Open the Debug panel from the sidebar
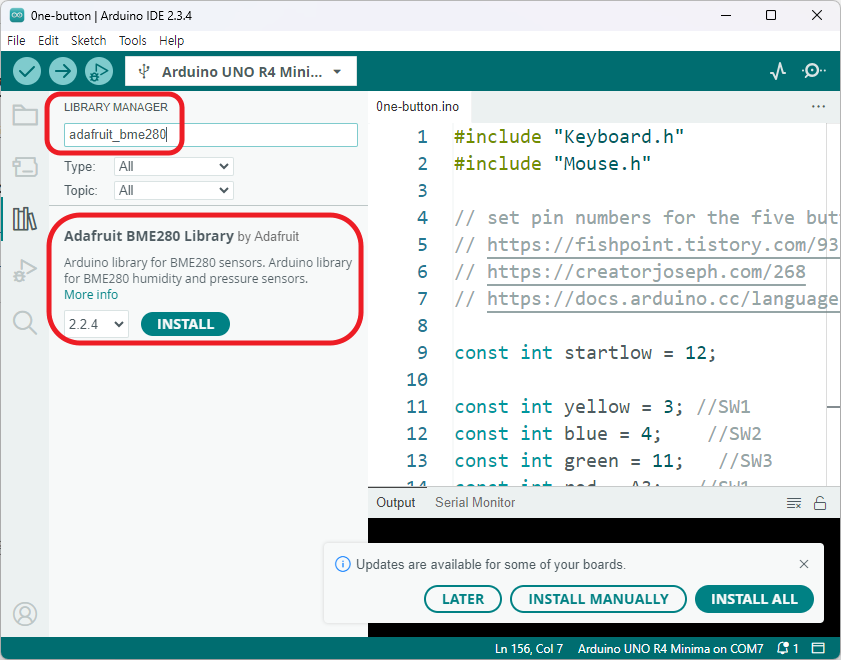This screenshot has width=841, height=660. click(25, 270)
